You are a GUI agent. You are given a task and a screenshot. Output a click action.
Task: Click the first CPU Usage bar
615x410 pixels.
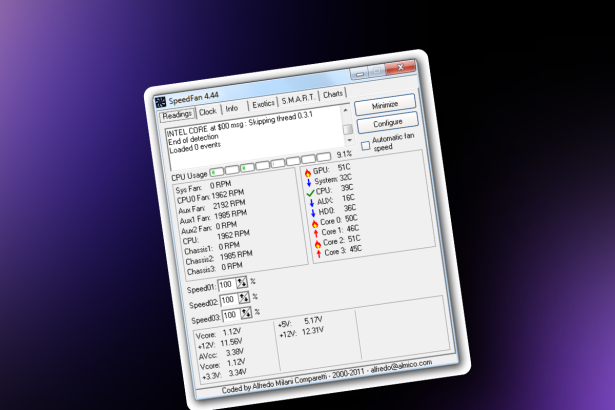pyautogui.click(x=217, y=172)
